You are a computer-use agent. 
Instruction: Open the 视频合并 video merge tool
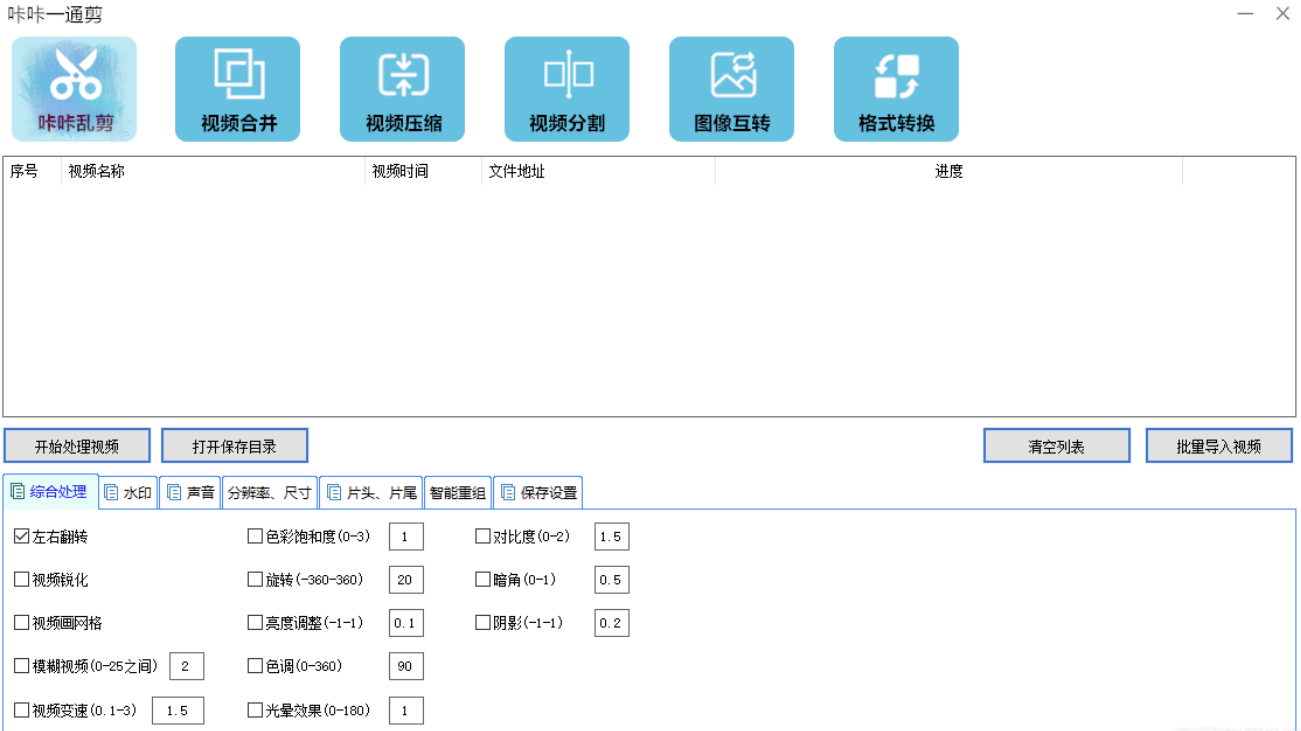(x=237, y=88)
